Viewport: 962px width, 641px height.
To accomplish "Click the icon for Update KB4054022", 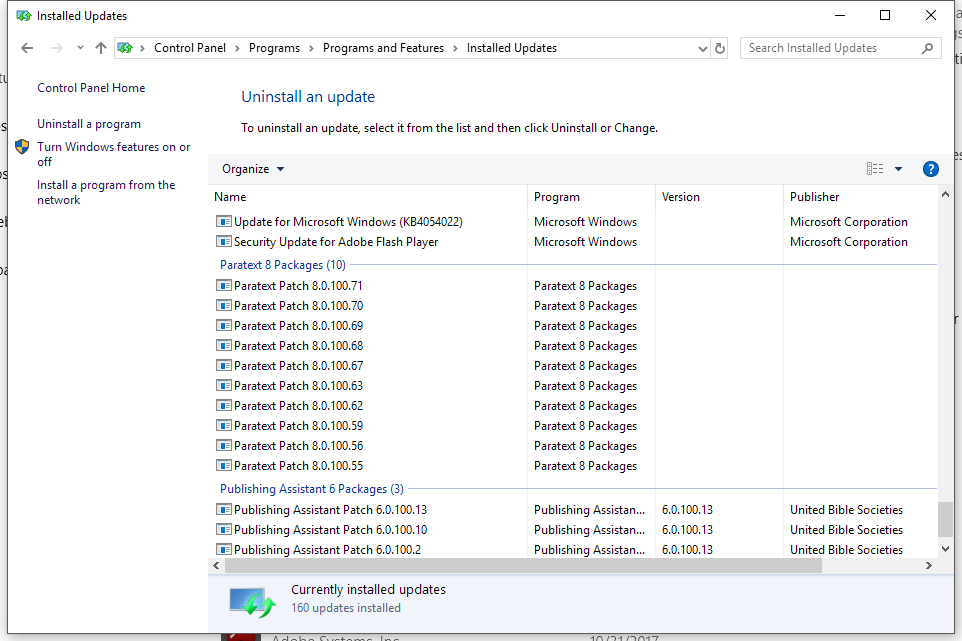I will pos(223,222).
